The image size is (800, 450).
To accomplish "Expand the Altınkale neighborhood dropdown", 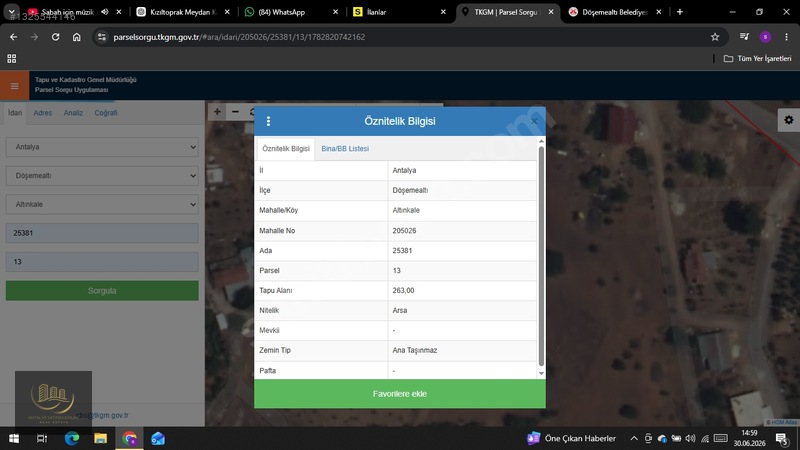I will pos(102,204).
